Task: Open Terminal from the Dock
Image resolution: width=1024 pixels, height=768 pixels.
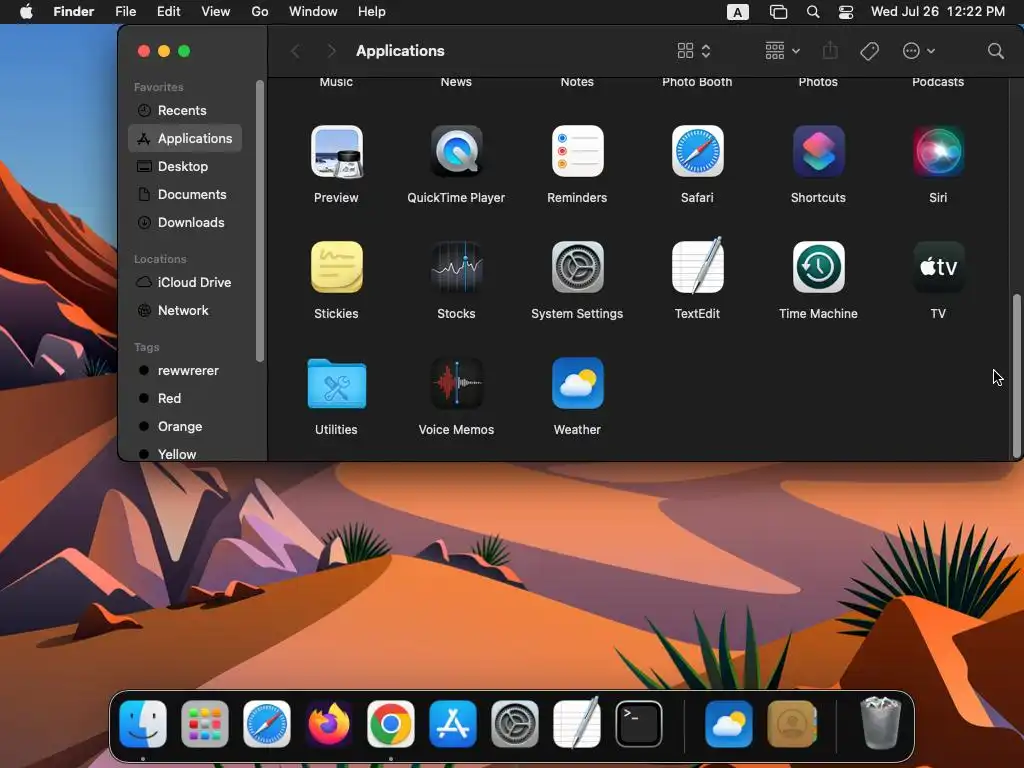Action: click(x=639, y=724)
